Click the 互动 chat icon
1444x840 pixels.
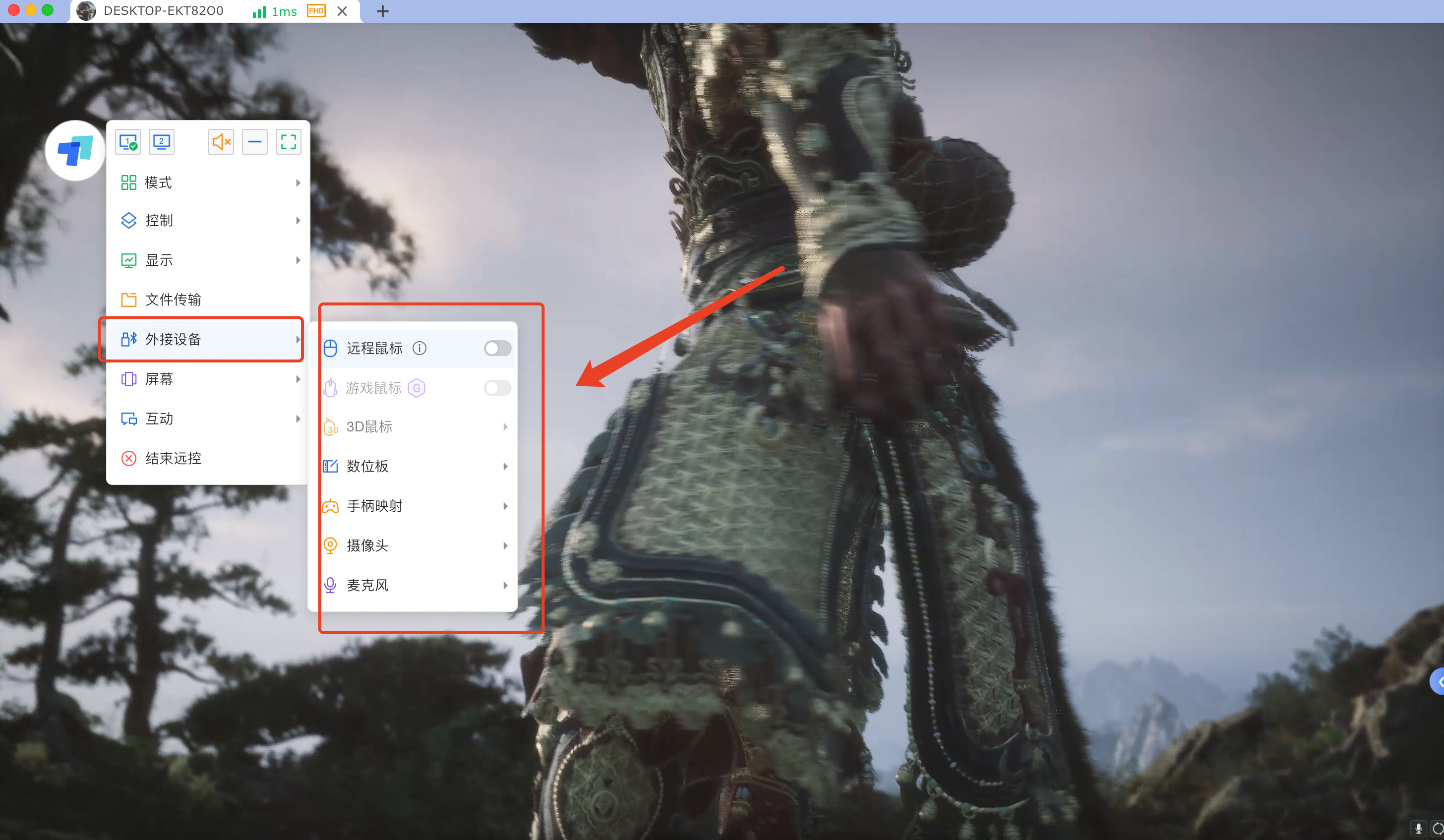coord(128,419)
